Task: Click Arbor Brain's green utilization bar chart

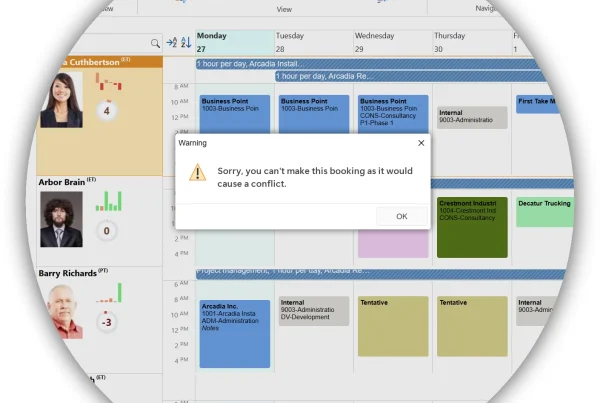Action: point(109,201)
